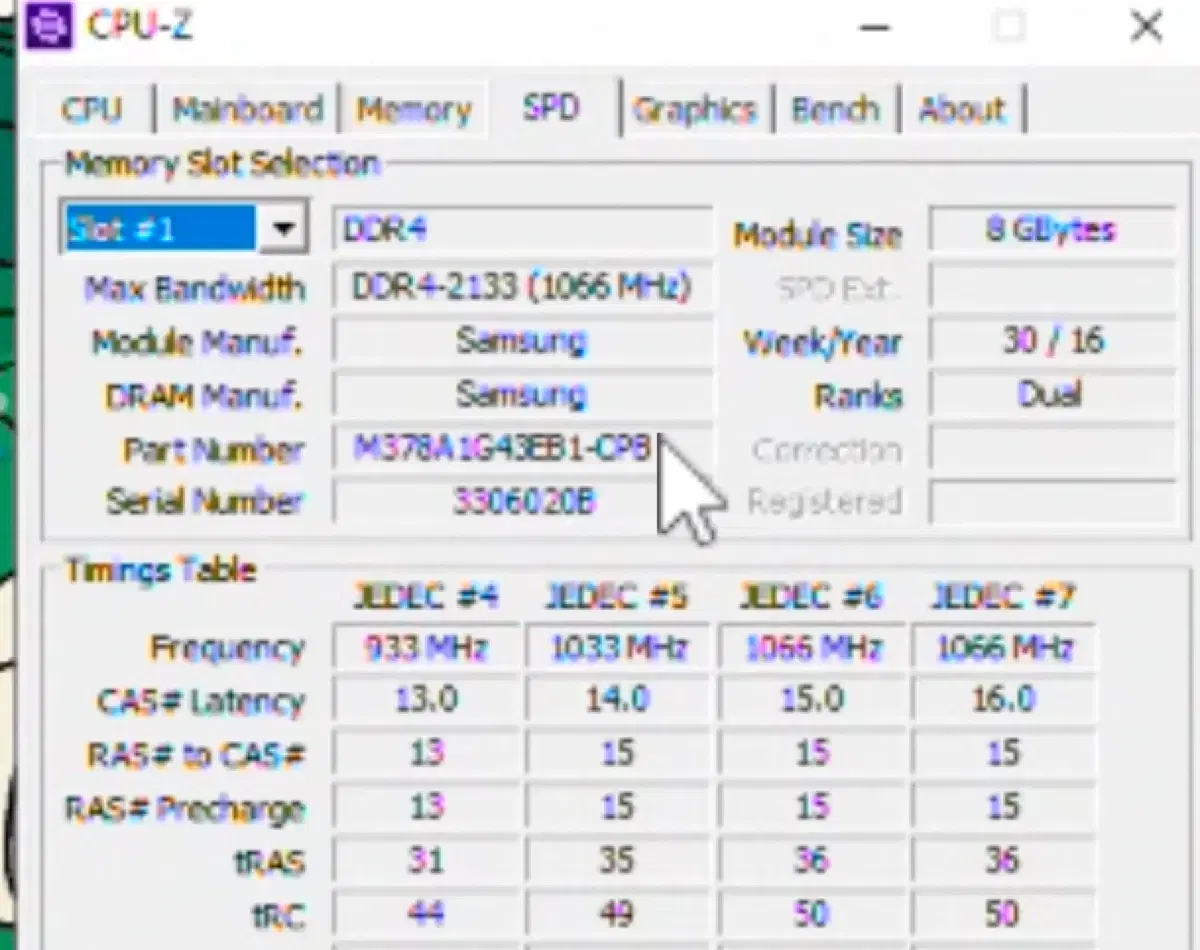Screen dimensions: 1200x950
Task: Click the Week/Year value 30 / 16
Action: tap(1051, 341)
